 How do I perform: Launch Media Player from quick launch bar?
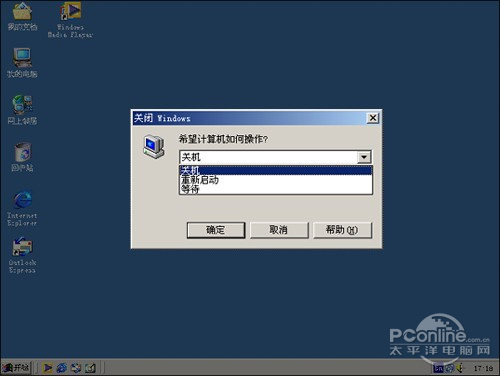[x=48, y=368]
